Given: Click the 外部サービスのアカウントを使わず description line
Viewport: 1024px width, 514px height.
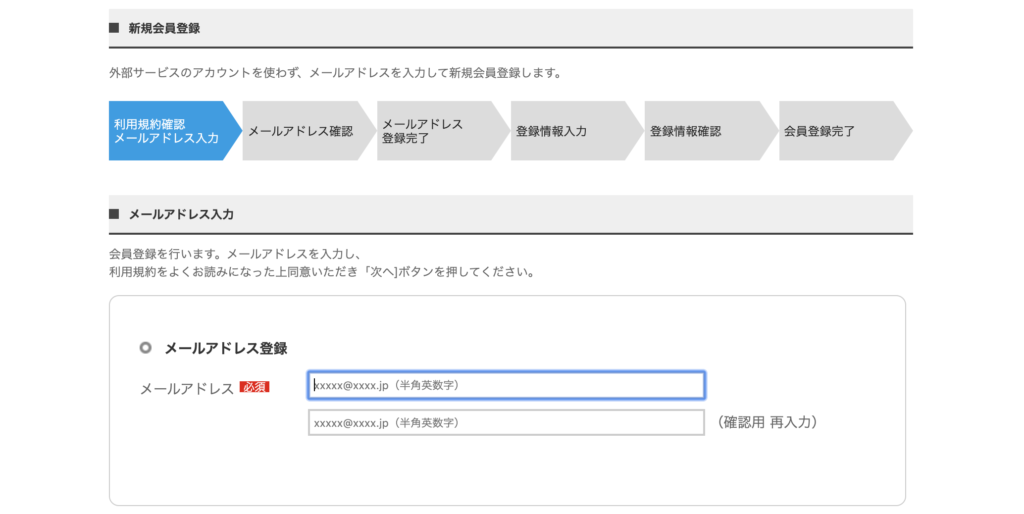Looking at the screenshot, I should point(336,73).
